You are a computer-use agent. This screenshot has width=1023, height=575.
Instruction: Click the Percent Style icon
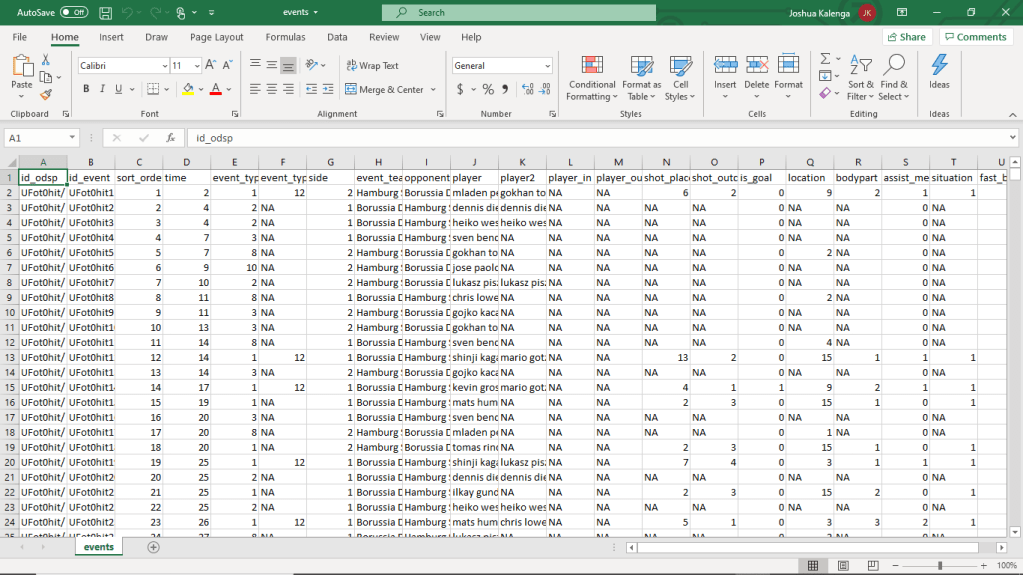488,89
